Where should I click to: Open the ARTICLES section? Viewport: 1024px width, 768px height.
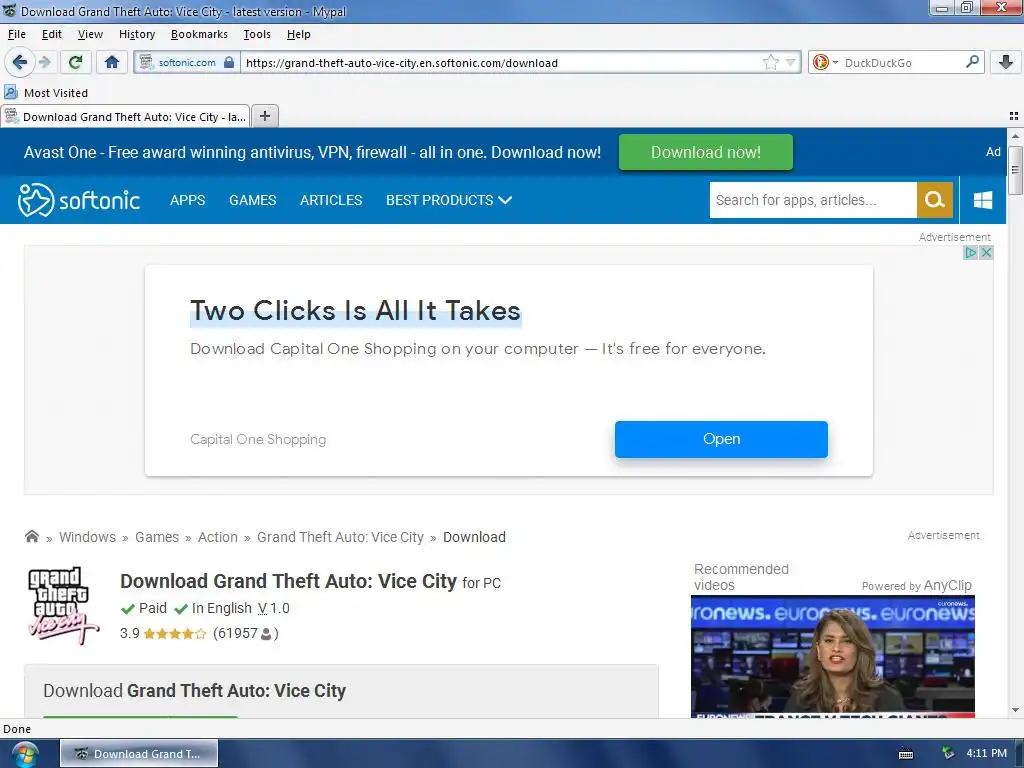tap(330, 200)
